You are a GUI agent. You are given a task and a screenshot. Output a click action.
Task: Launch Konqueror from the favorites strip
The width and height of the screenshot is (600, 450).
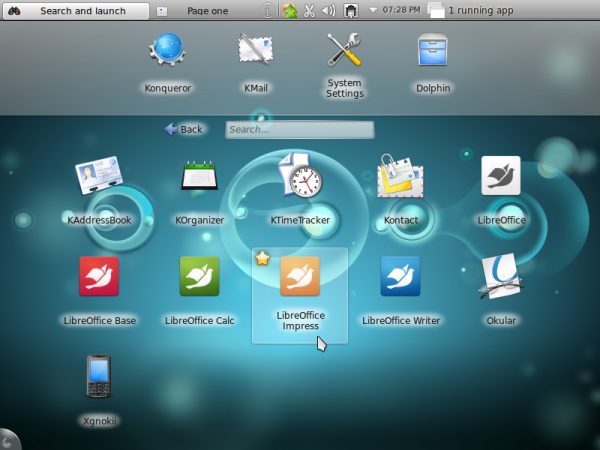click(x=168, y=50)
